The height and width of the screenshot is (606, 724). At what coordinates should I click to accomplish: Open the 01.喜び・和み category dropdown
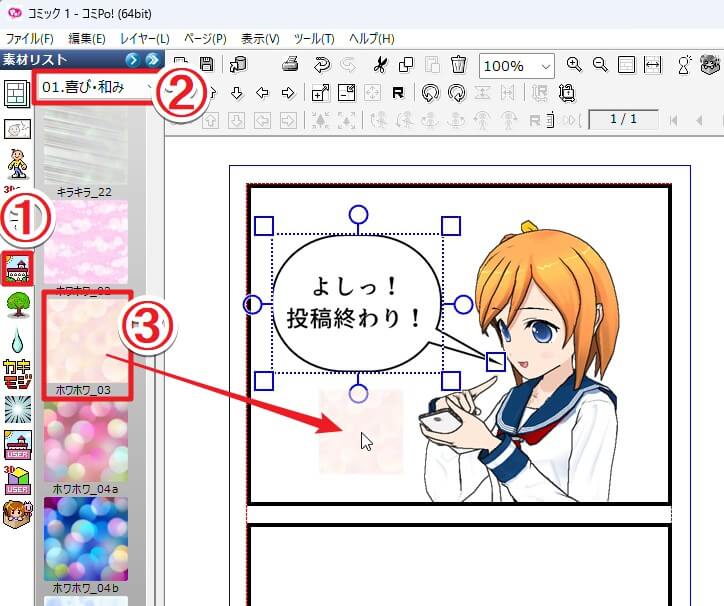[96, 86]
